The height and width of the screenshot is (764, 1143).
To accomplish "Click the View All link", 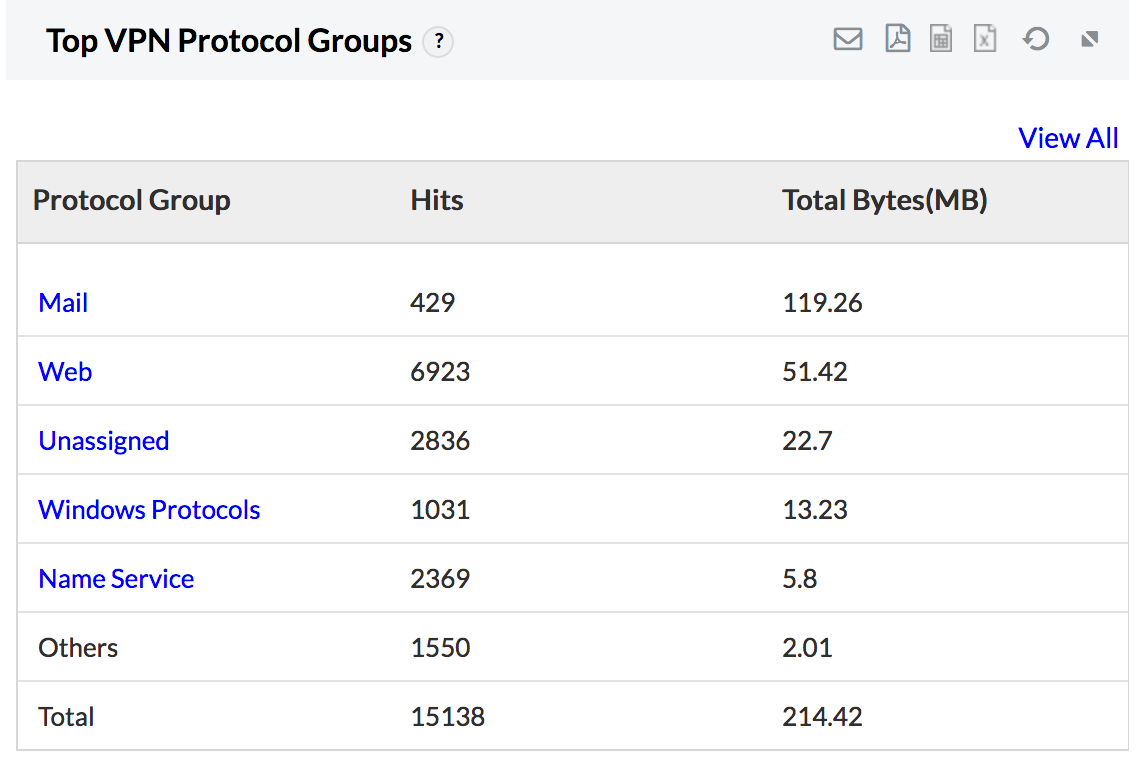I will (1067, 138).
